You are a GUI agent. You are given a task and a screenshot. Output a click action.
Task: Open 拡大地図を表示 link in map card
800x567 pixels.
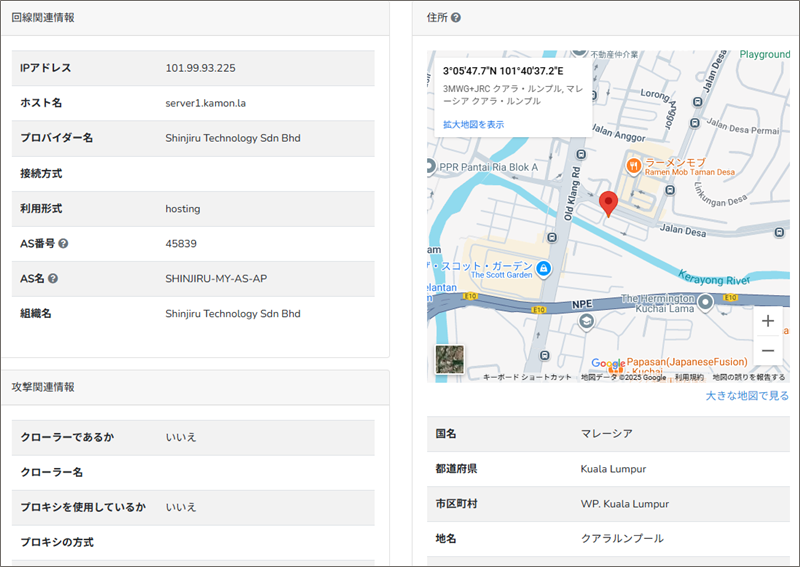coord(473,124)
